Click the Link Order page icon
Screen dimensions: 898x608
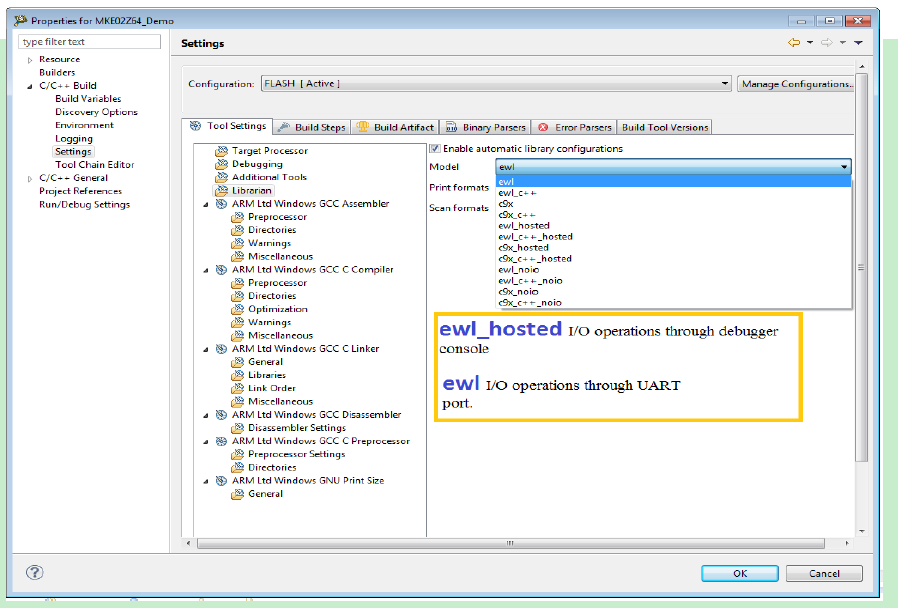tap(237, 388)
